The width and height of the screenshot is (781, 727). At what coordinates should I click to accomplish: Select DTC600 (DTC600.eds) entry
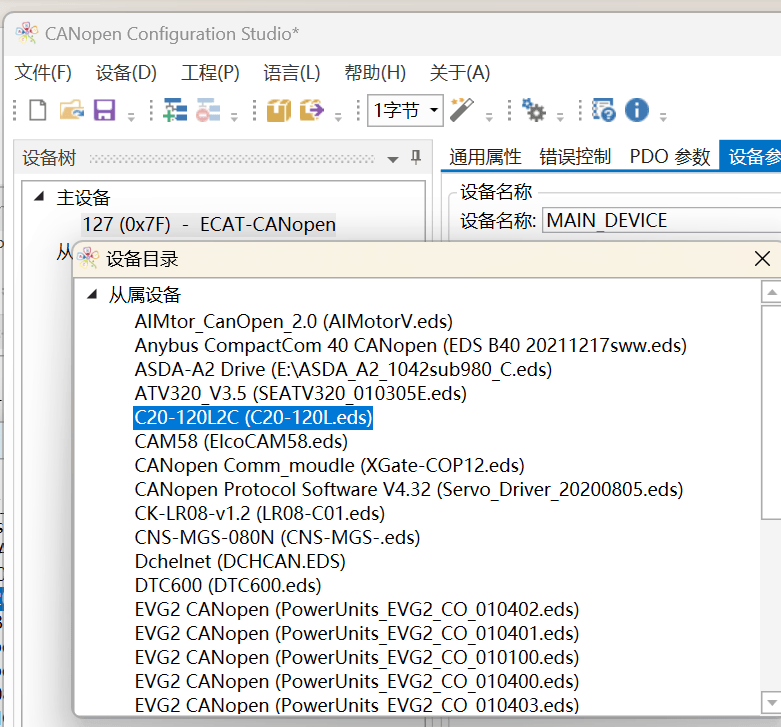click(228, 586)
